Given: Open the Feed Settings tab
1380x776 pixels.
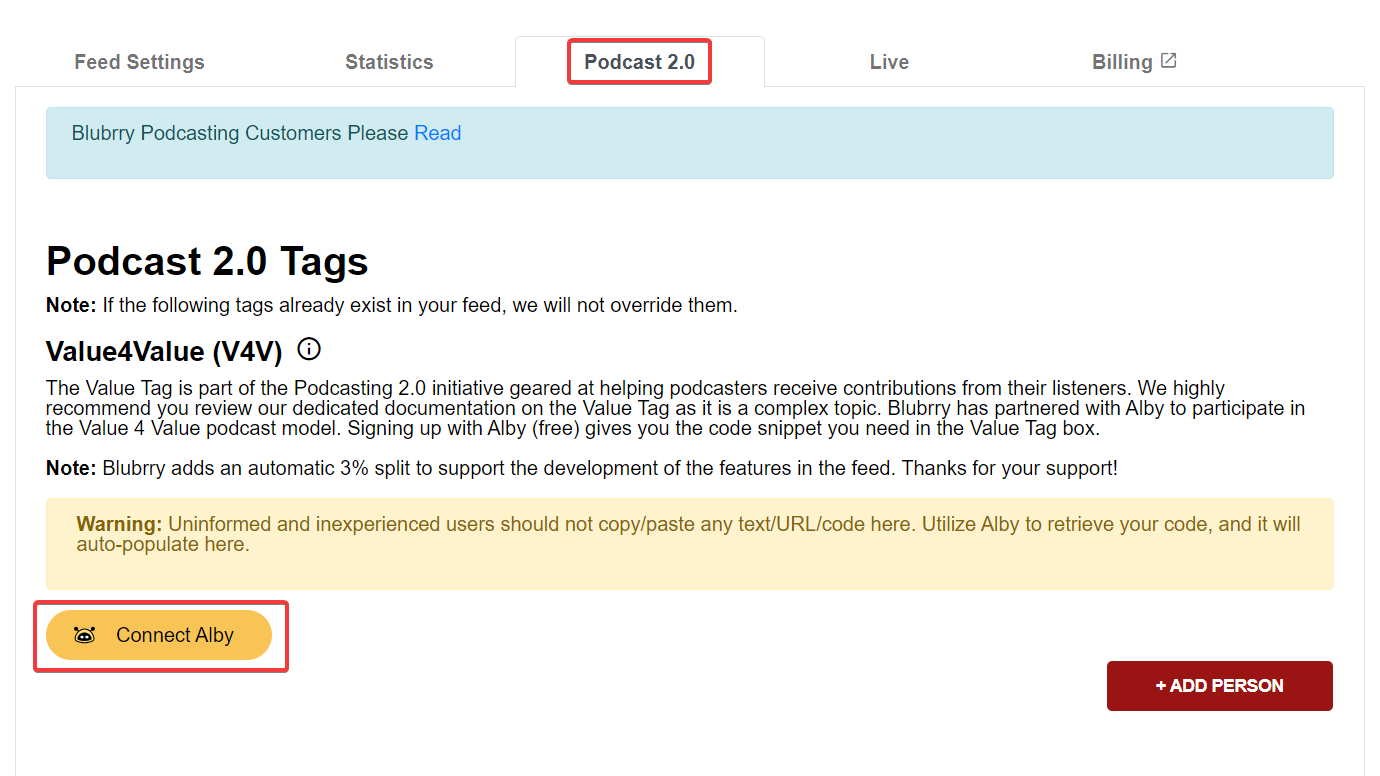Looking at the screenshot, I should pos(139,62).
